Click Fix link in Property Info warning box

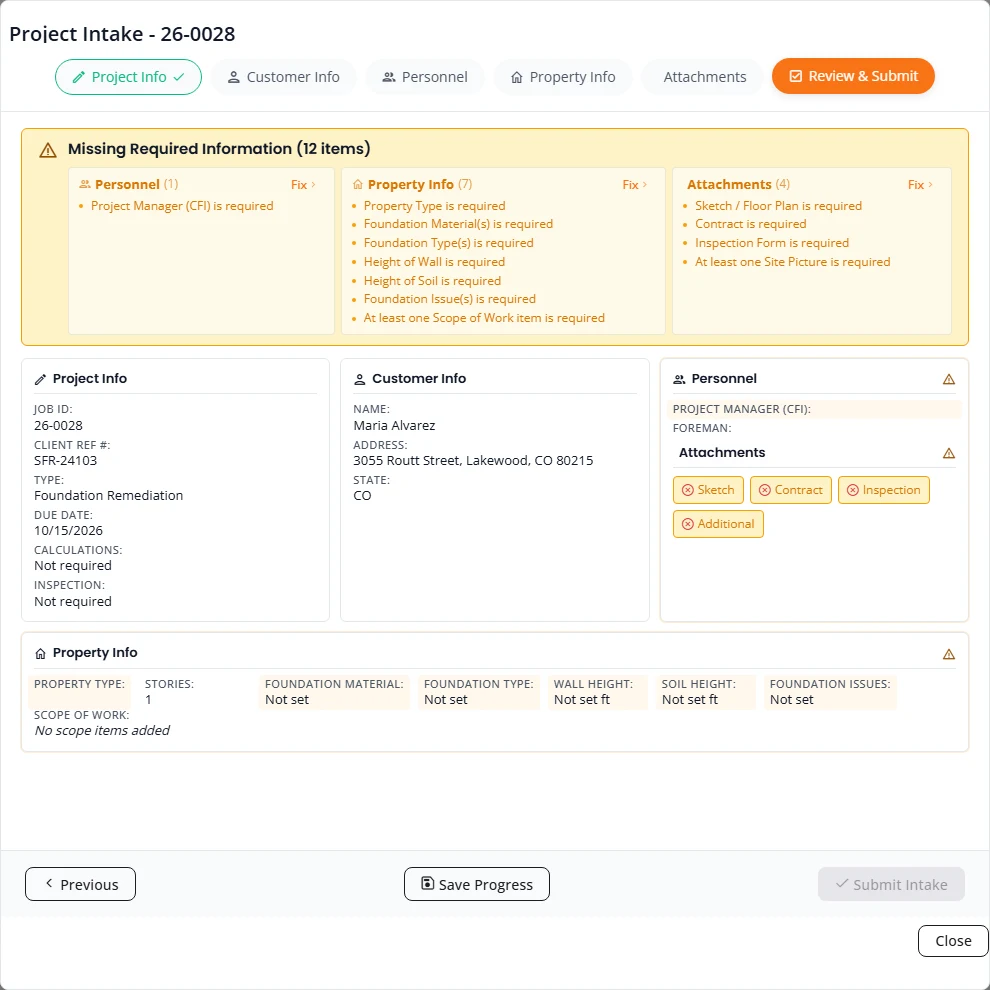(635, 184)
